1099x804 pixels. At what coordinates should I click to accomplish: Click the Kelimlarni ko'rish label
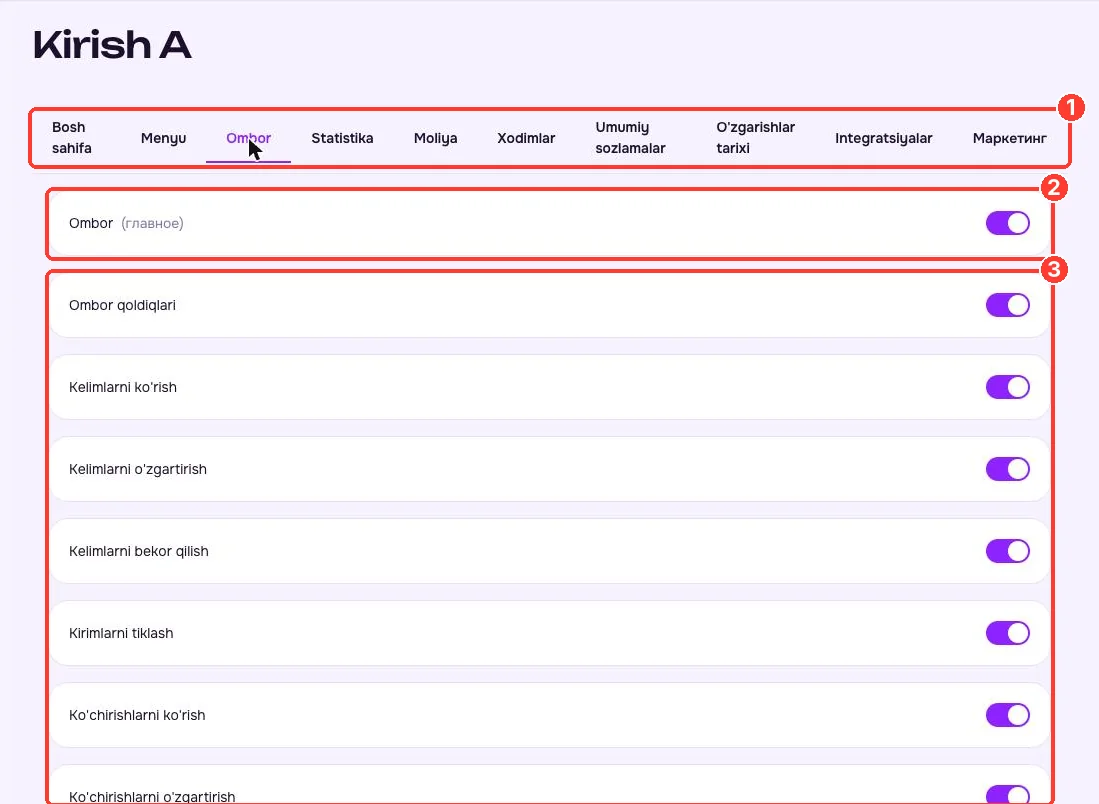[x=123, y=387]
